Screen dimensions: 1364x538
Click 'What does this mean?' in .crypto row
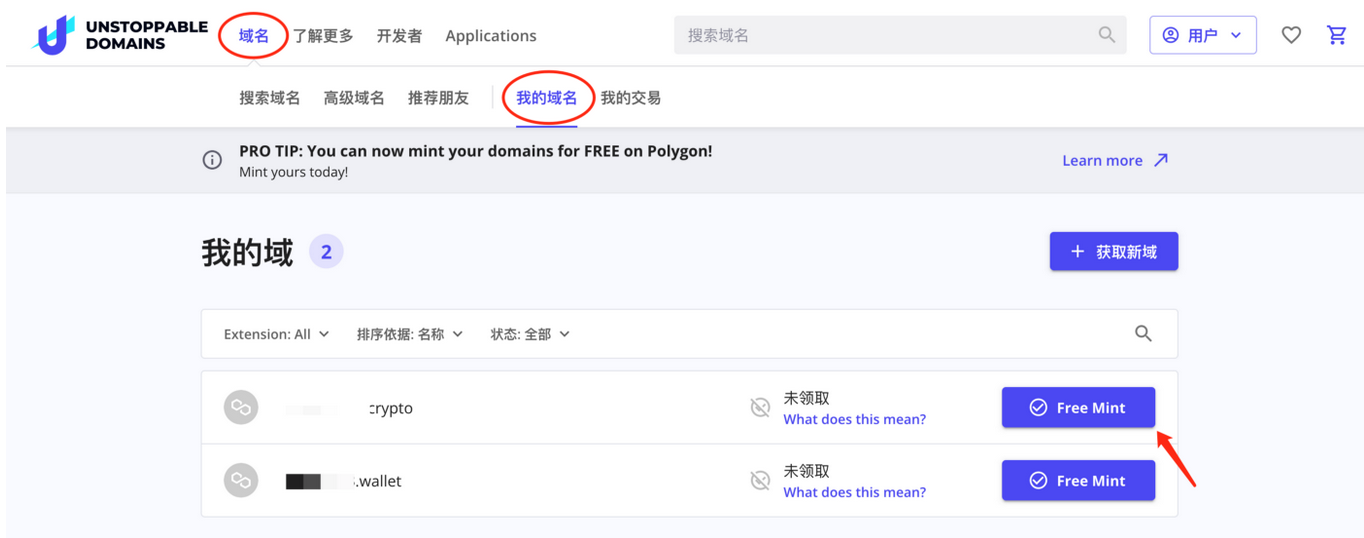pos(855,419)
